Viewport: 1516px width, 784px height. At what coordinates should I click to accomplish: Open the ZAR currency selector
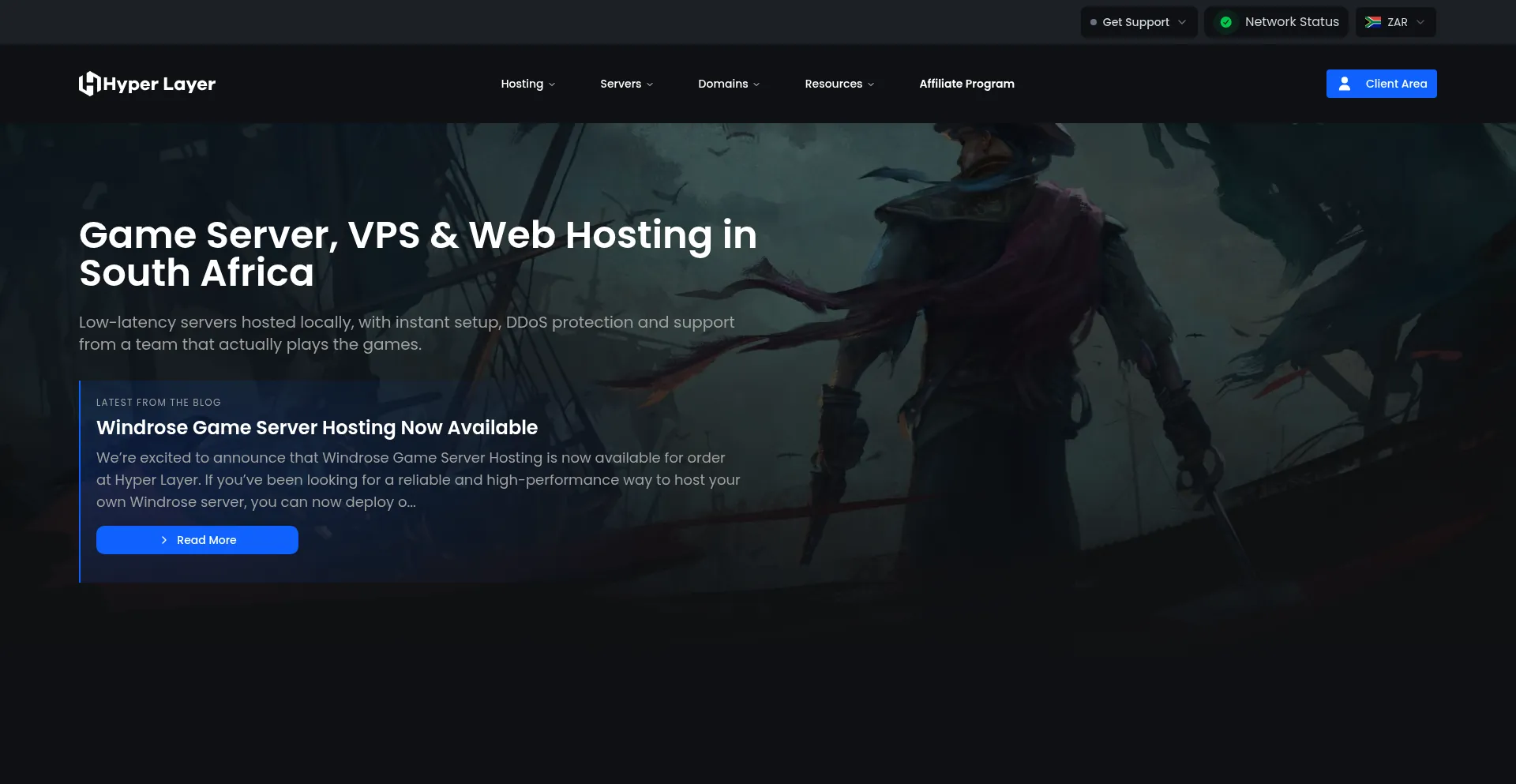pyautogui.click(x=1395, y=22)
